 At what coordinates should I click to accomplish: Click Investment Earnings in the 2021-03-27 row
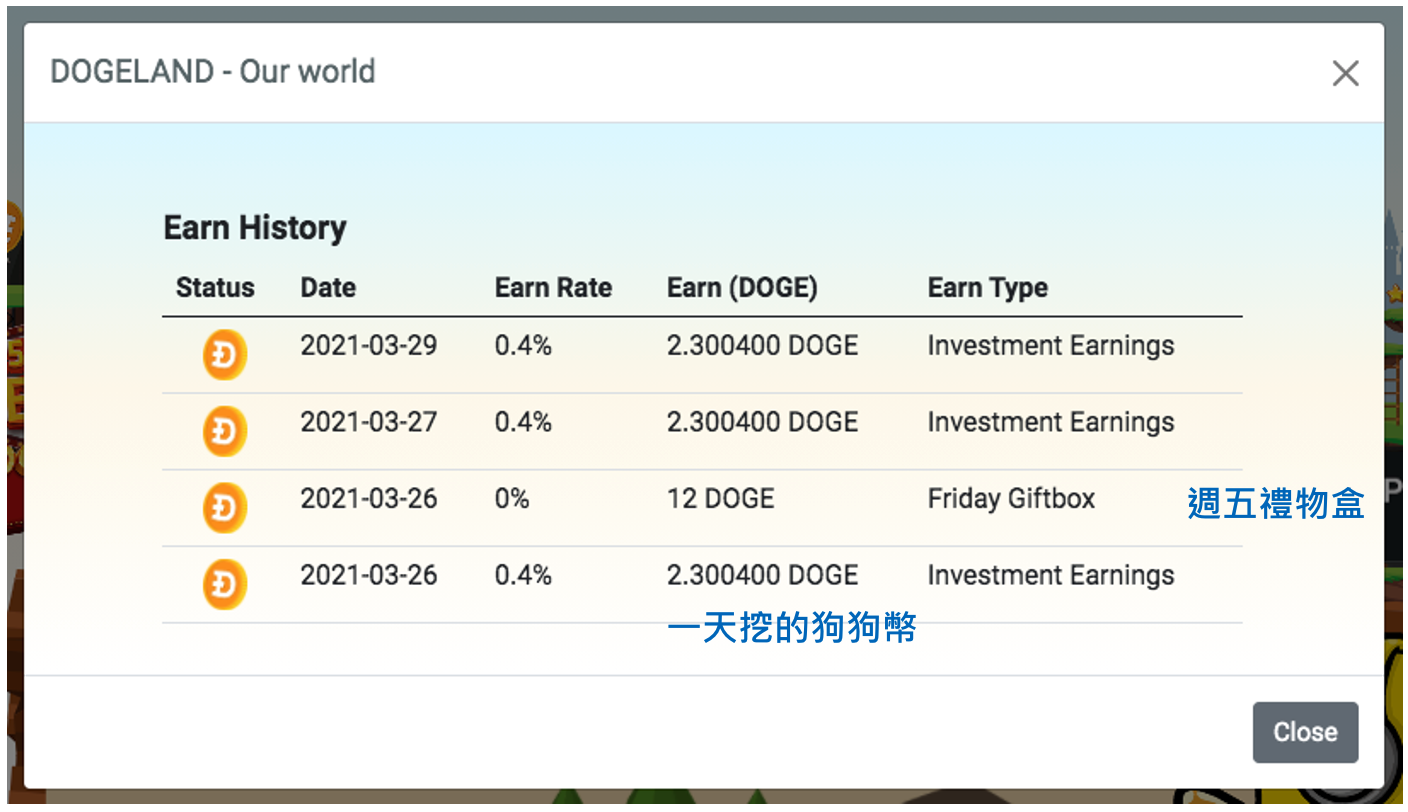(x=1051, y=422)
